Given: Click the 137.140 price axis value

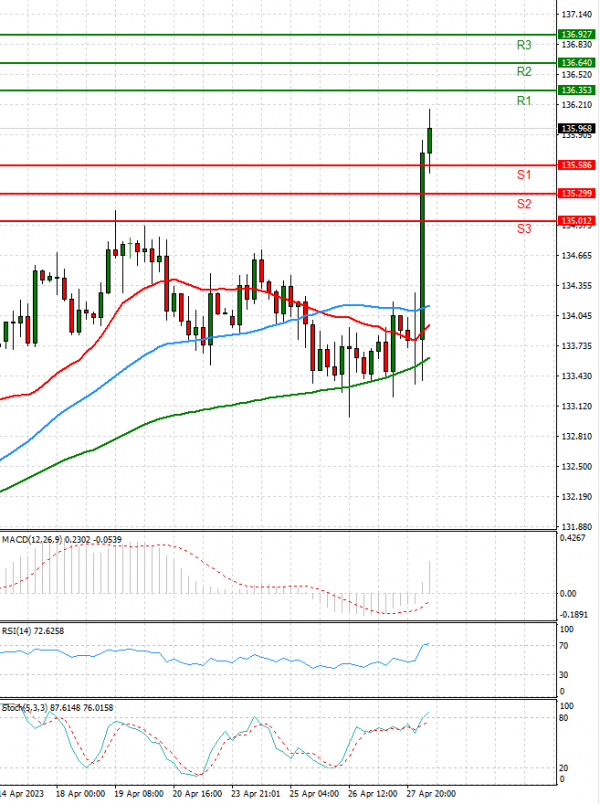Looking at the screenshot, I should [x=576, y=14].
